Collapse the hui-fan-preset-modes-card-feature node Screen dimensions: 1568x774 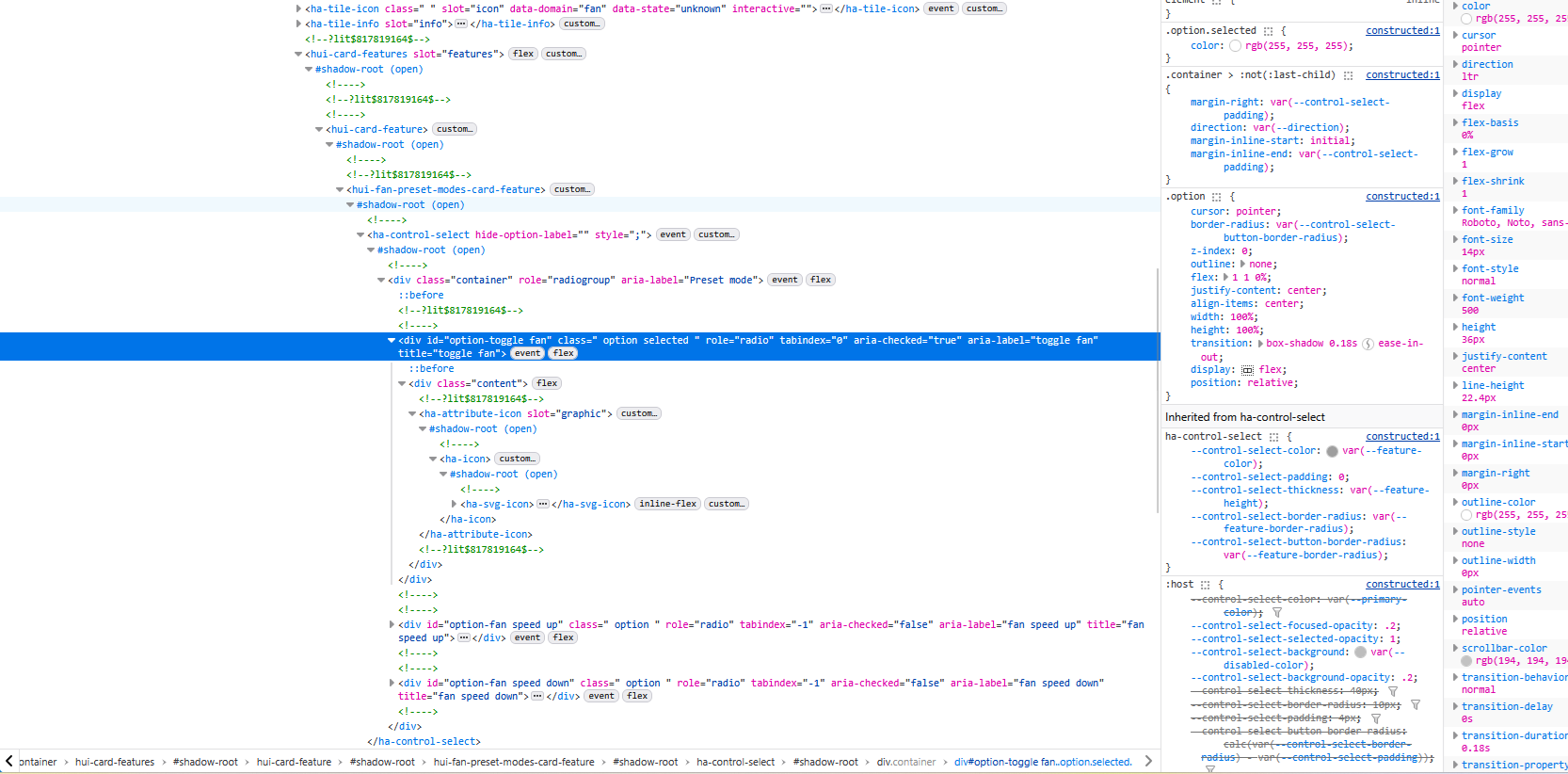click(341, 189)
